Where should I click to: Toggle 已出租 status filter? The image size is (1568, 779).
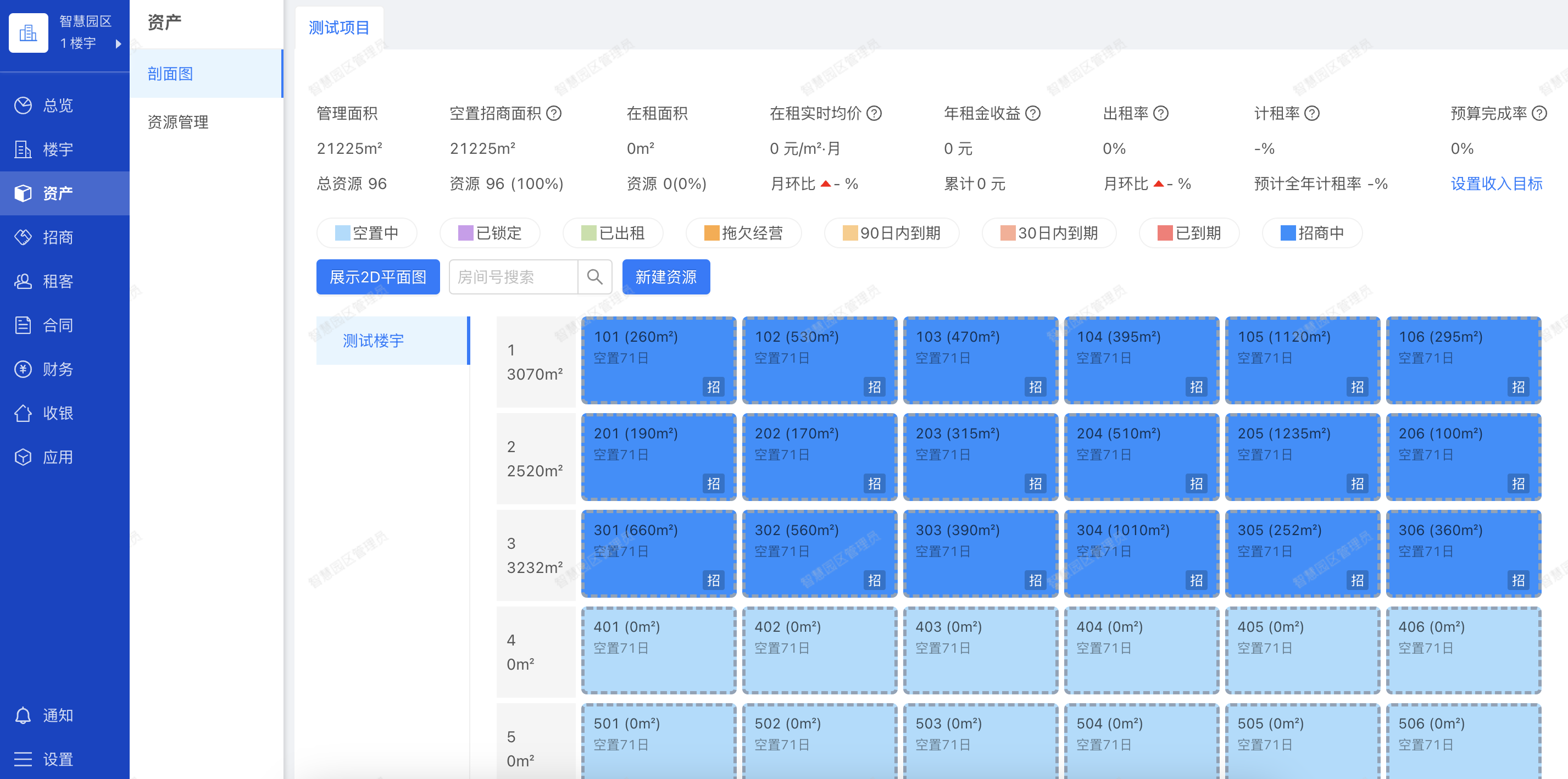click(613, 233)
